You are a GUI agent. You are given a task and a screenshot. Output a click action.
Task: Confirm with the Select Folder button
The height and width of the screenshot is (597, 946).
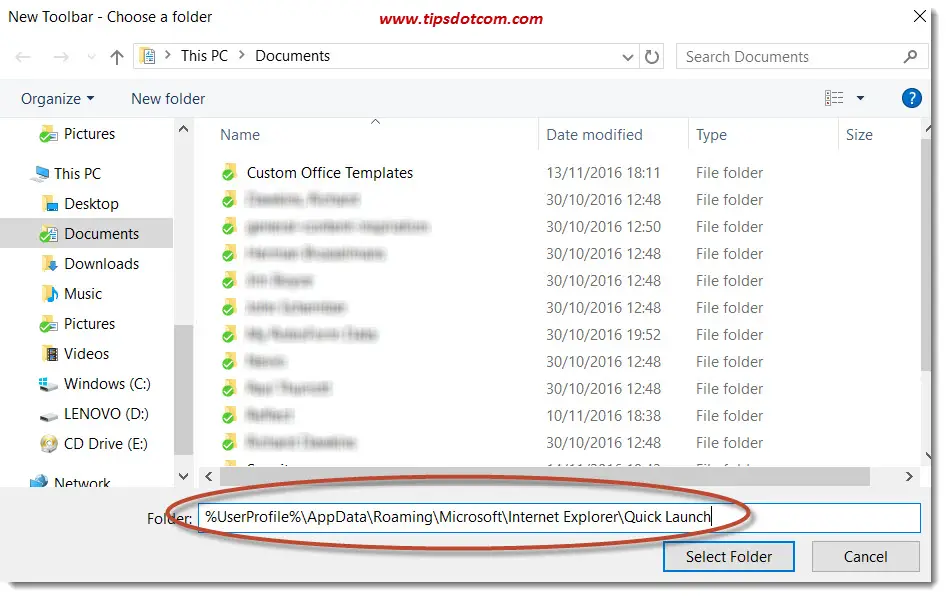click(x=728, y=557)
